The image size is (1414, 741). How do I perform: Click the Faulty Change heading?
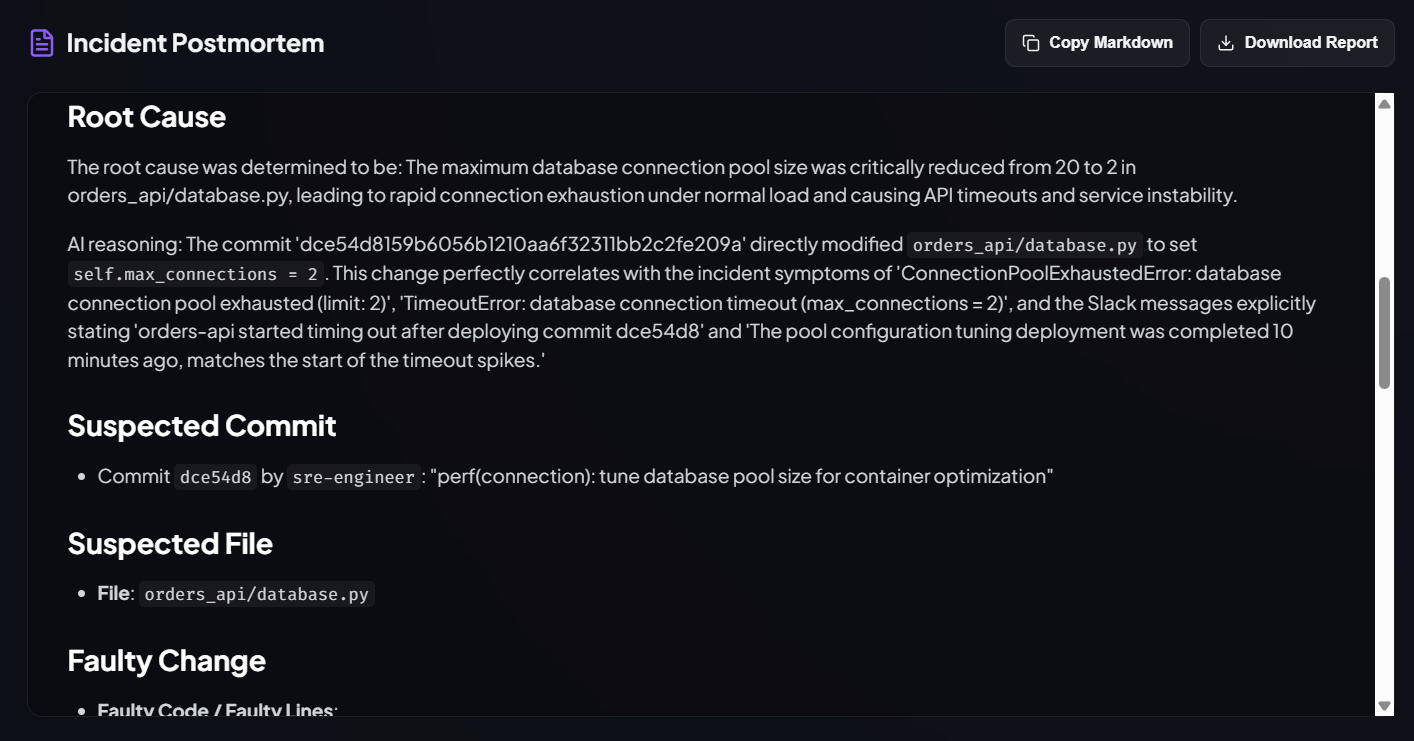click(x=167, y=661)
